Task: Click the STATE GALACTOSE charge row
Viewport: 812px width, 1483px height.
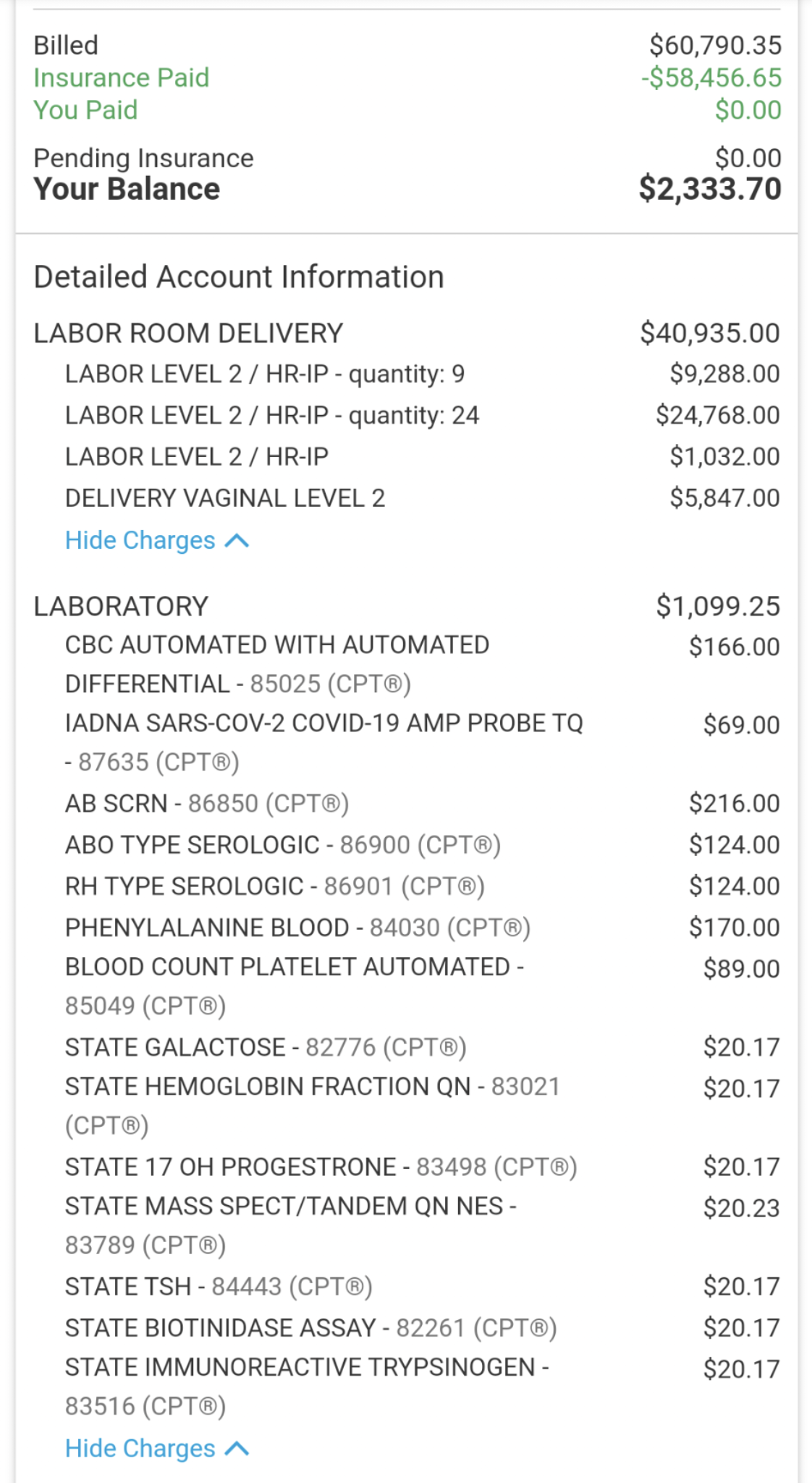Action: [x=266, y=1048]
